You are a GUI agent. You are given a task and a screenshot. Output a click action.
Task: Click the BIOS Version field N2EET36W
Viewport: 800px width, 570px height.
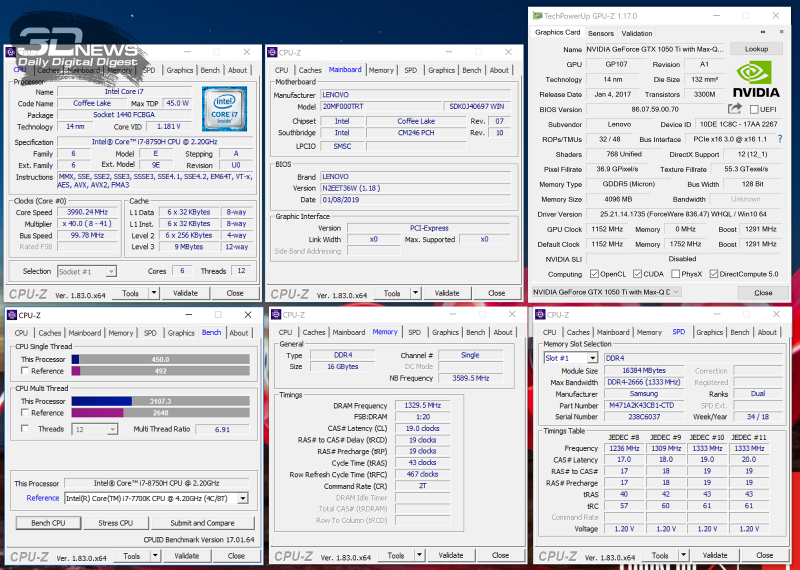coord(415,188)
